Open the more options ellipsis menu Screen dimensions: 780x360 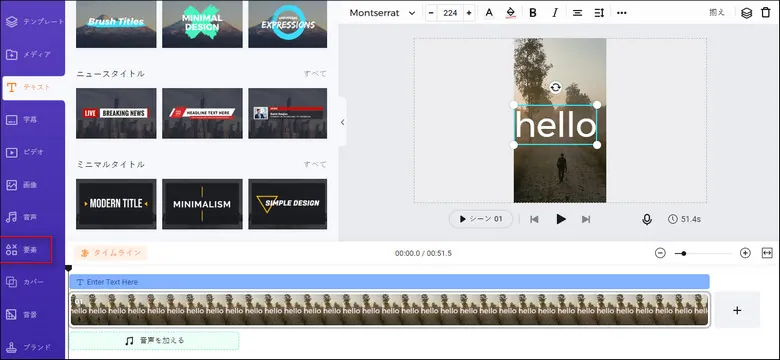click(x=621, y=13)
